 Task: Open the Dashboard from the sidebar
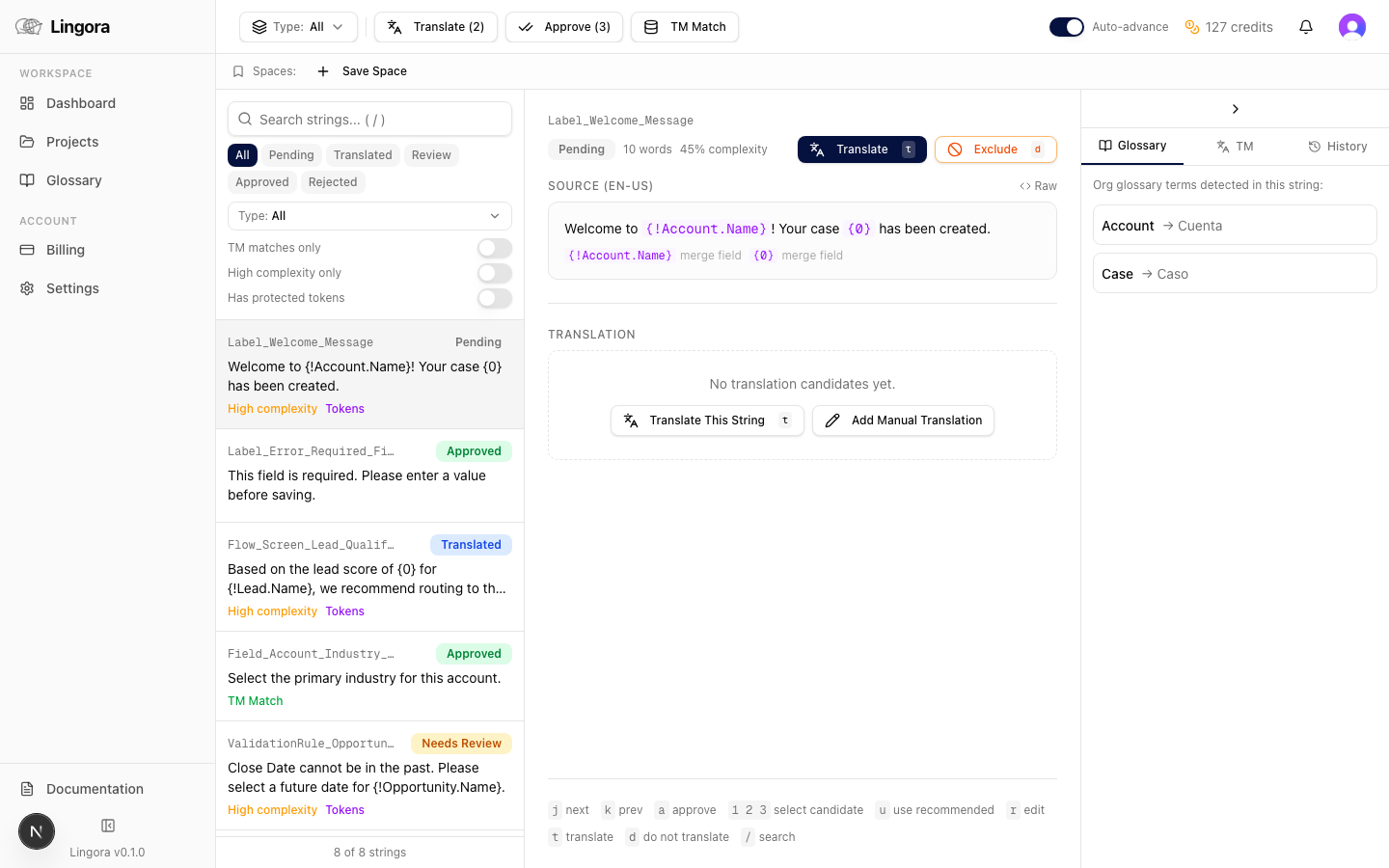(x=80, y=103)
